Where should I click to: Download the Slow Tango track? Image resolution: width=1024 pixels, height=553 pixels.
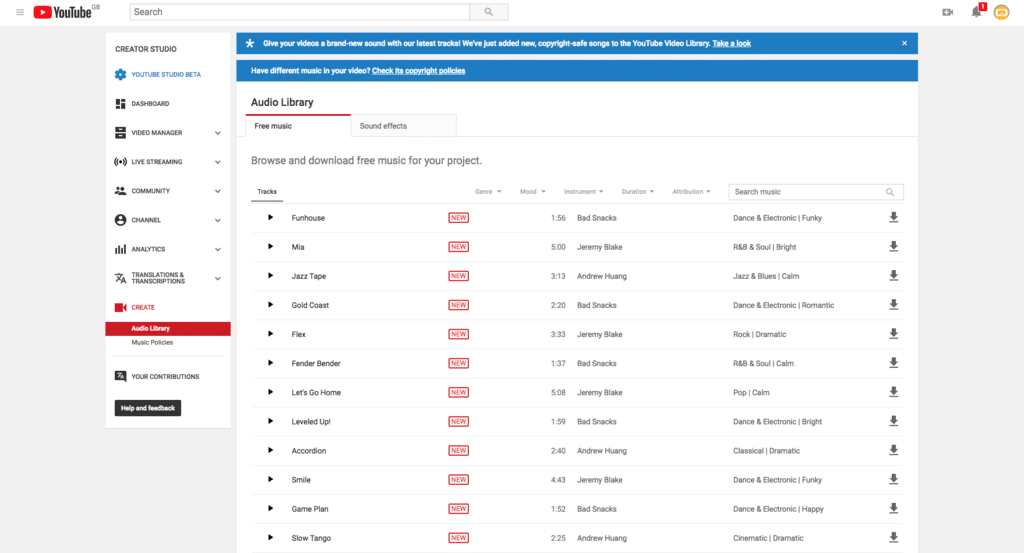pos(893,537)
